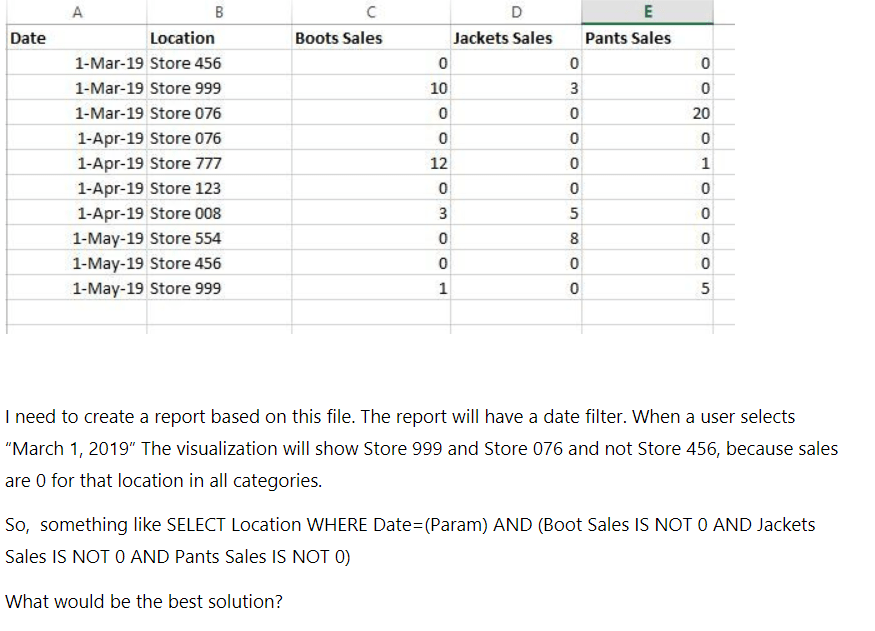Select column D header
Viewport: 875px width, 631px height.
coord(516,12)
